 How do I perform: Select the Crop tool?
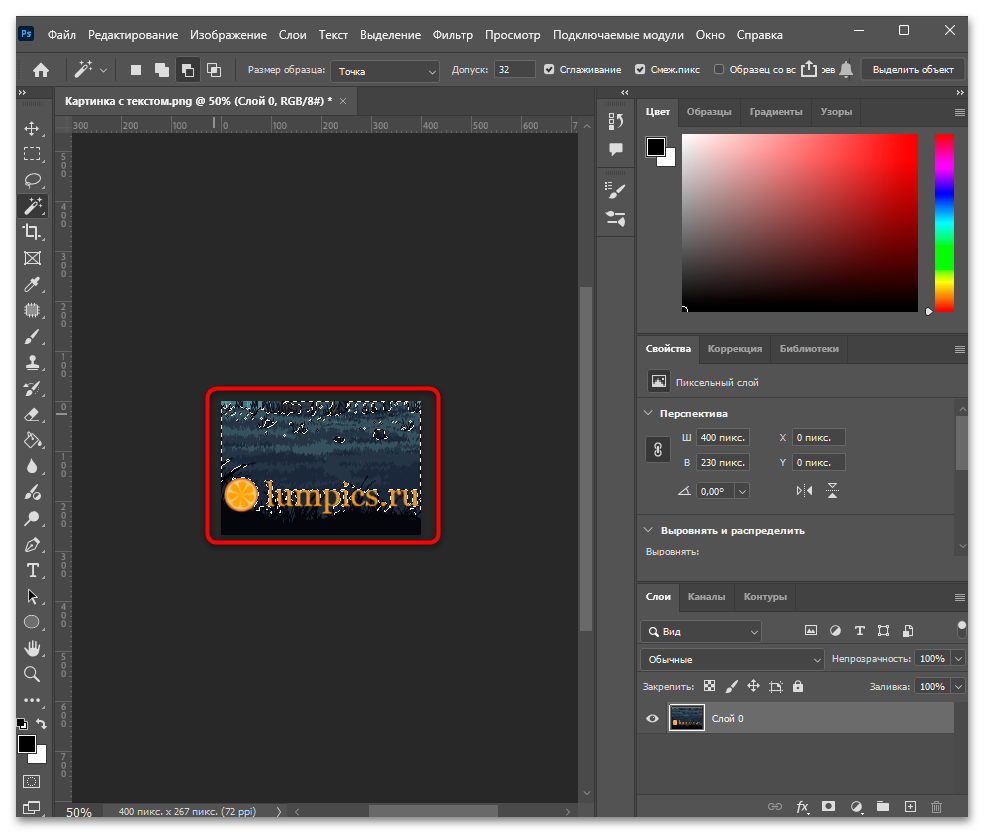tap(32, 232)
